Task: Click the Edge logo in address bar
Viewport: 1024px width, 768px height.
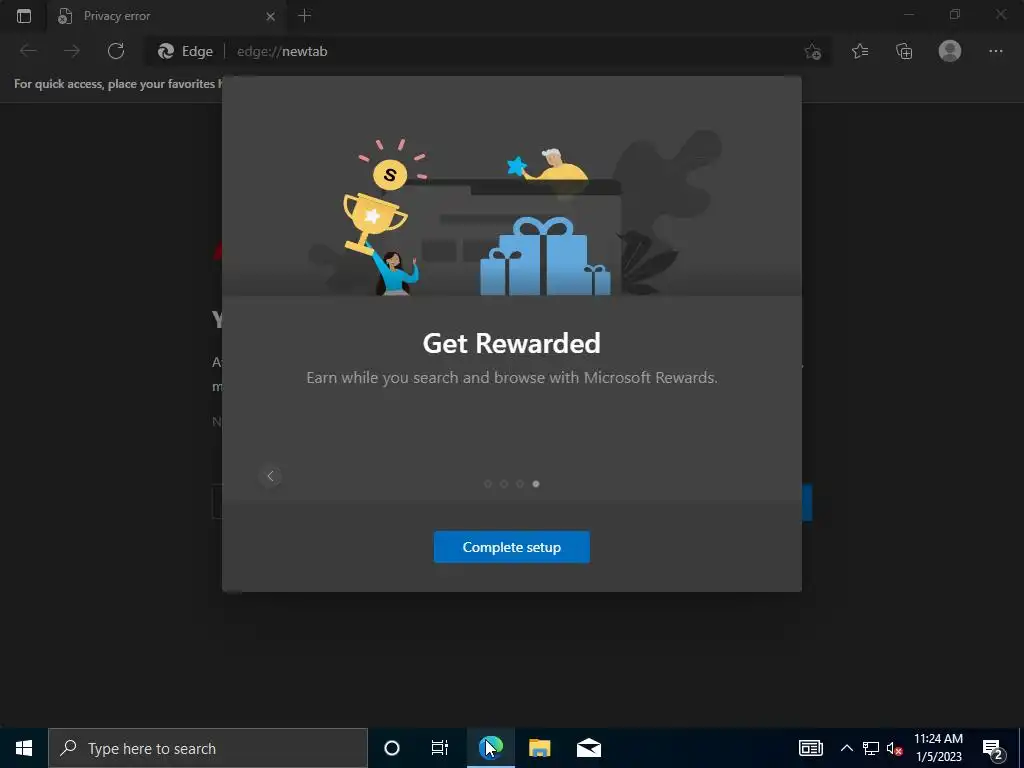Action: click(166, 51)
